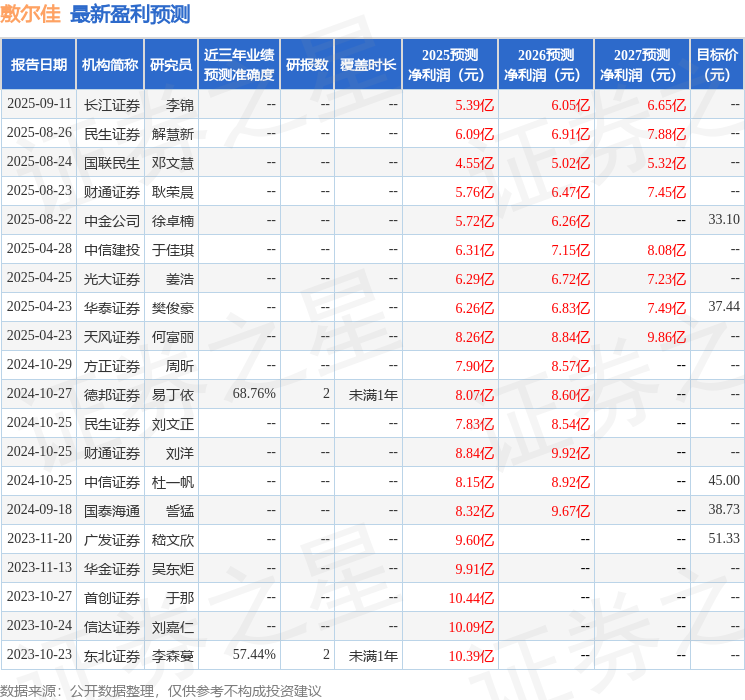745x700 pixels.
Task: Click 2025 forecast value 5.39亿
Action: click(x=474, y=105)
